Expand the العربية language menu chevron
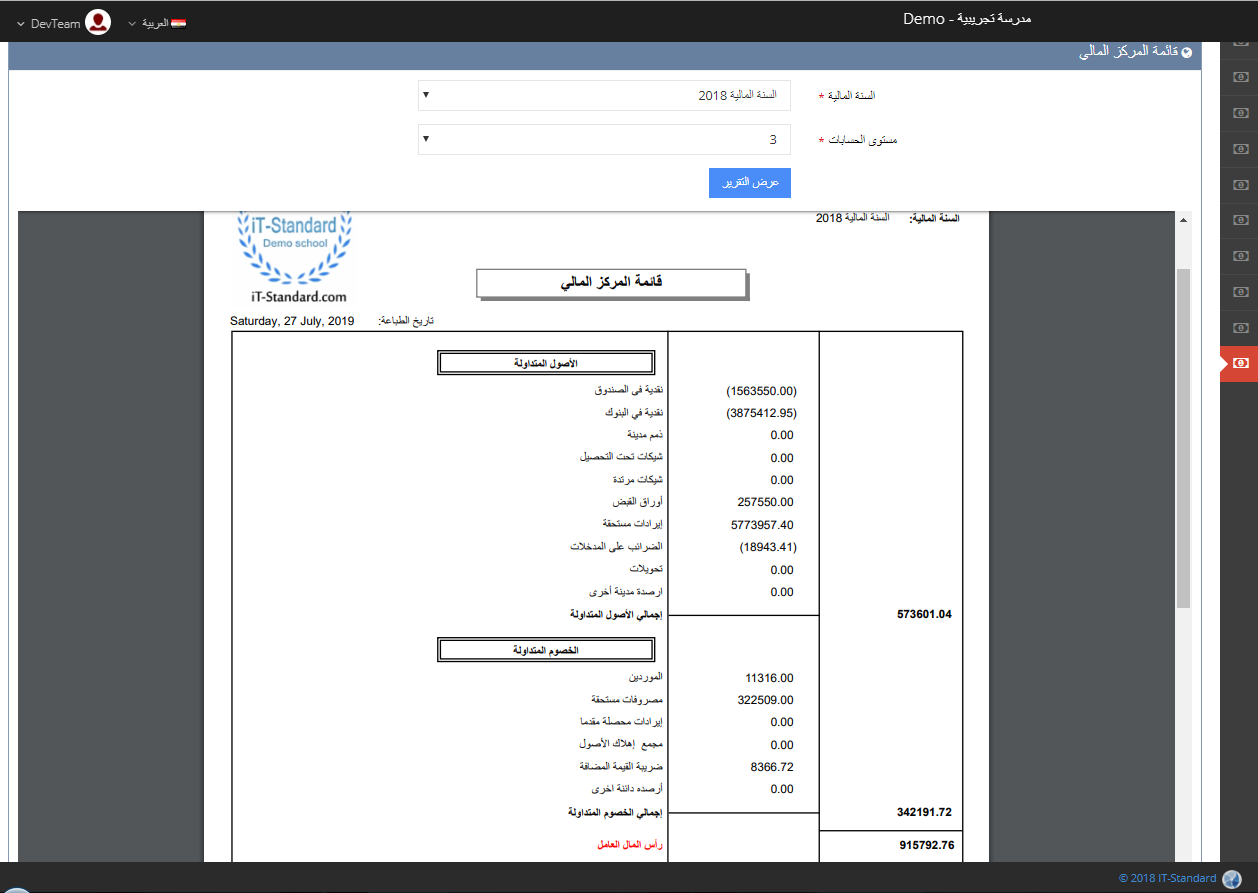This screenshot has width=1258, height=893. click(132, 23)
